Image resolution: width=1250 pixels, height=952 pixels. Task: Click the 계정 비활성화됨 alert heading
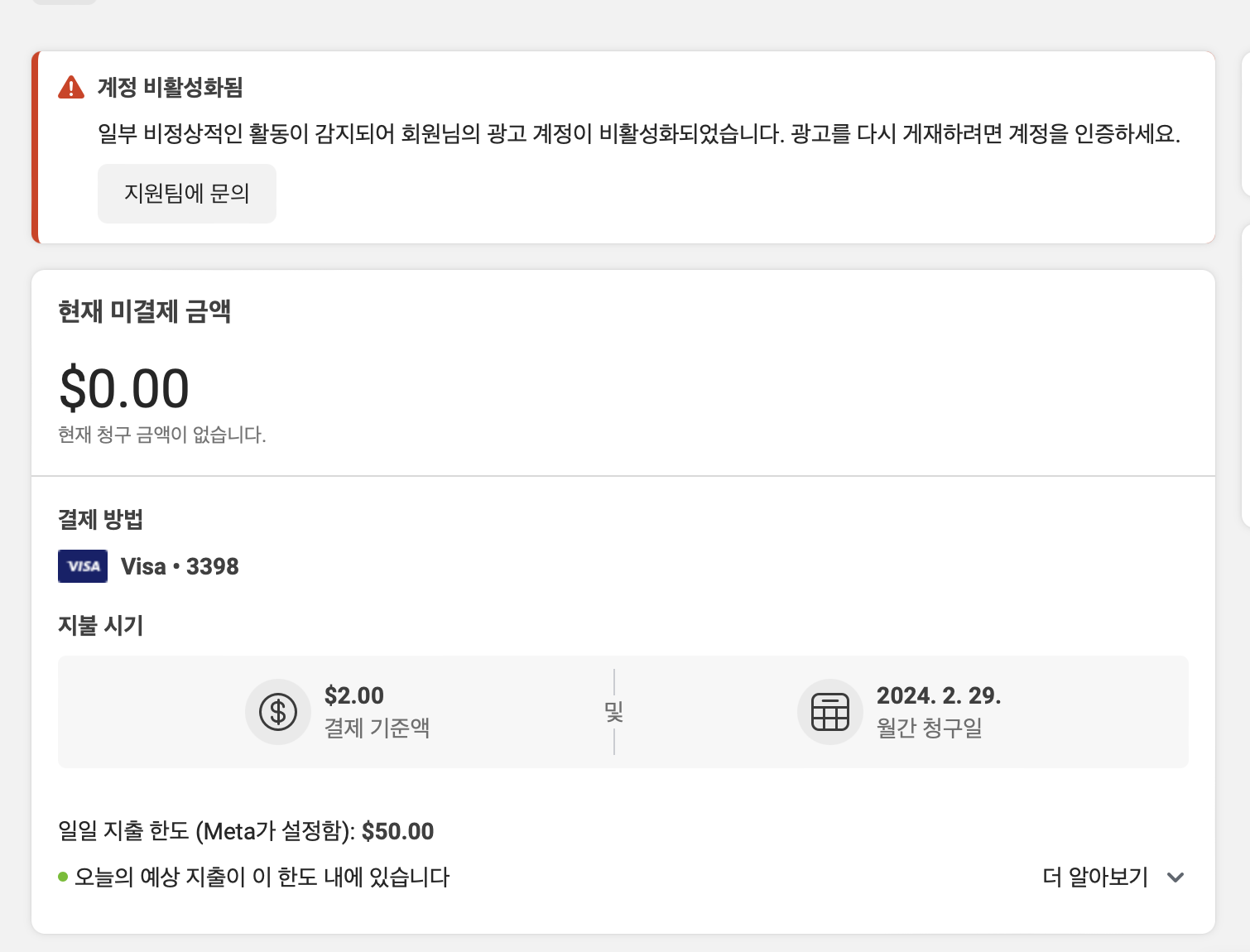[x=170, y=87]
